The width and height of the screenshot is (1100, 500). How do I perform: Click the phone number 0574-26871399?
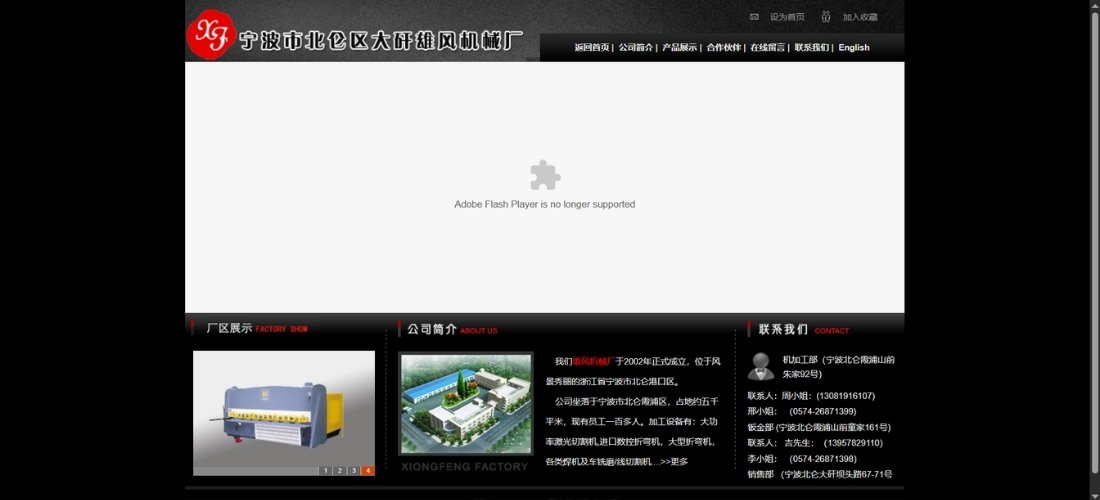(x=823, y=412)
